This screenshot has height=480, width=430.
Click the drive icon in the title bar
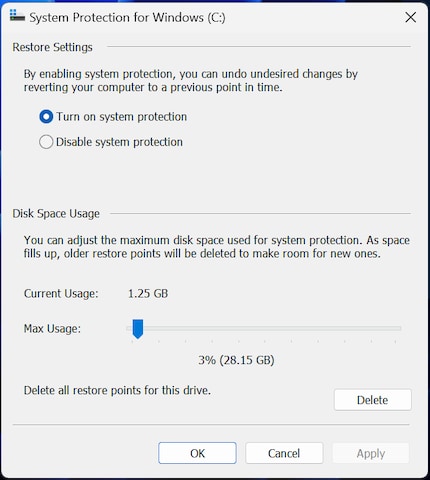17,16
